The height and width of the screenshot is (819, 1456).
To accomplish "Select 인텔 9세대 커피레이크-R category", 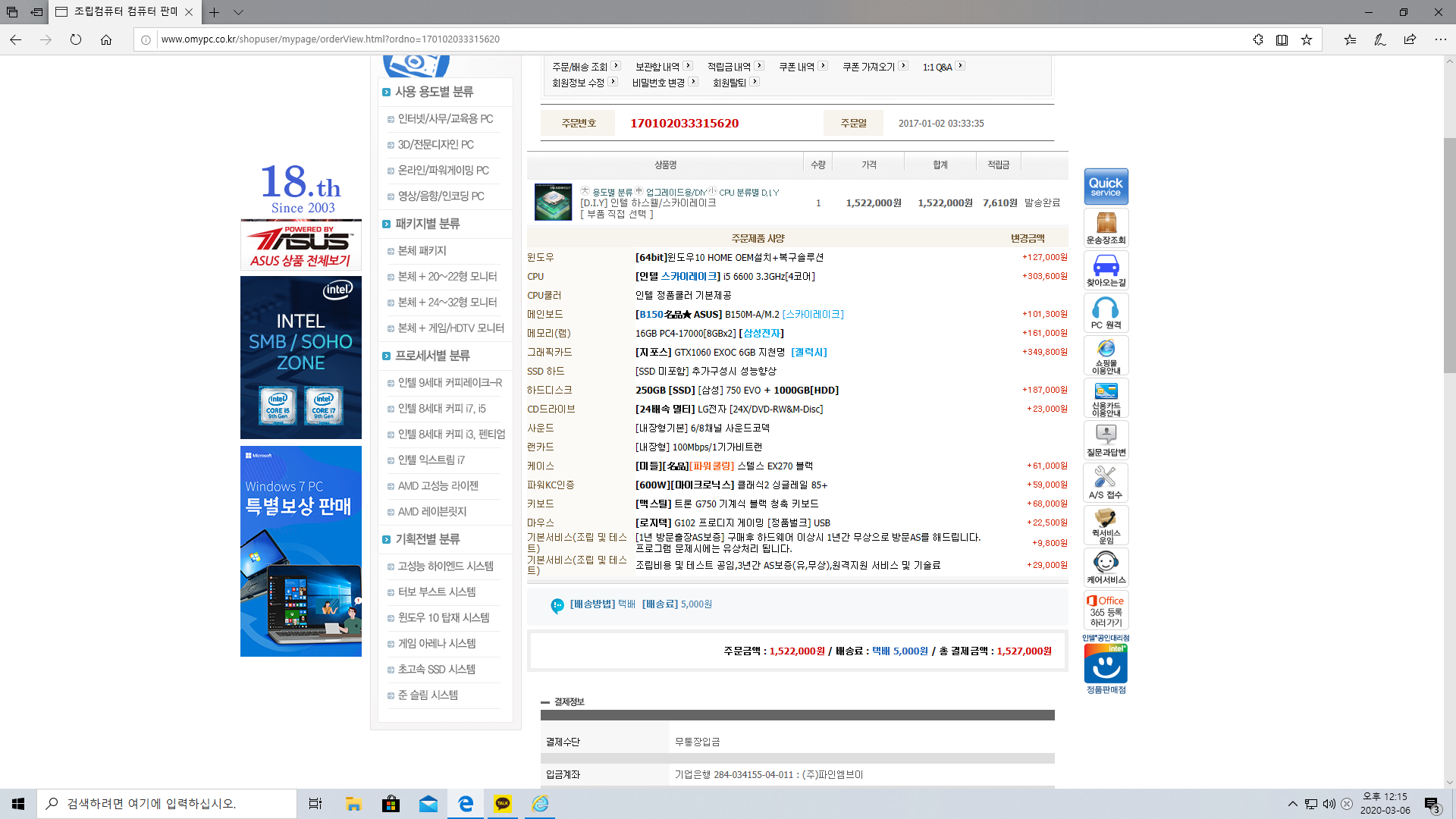I will pos(450,383).
